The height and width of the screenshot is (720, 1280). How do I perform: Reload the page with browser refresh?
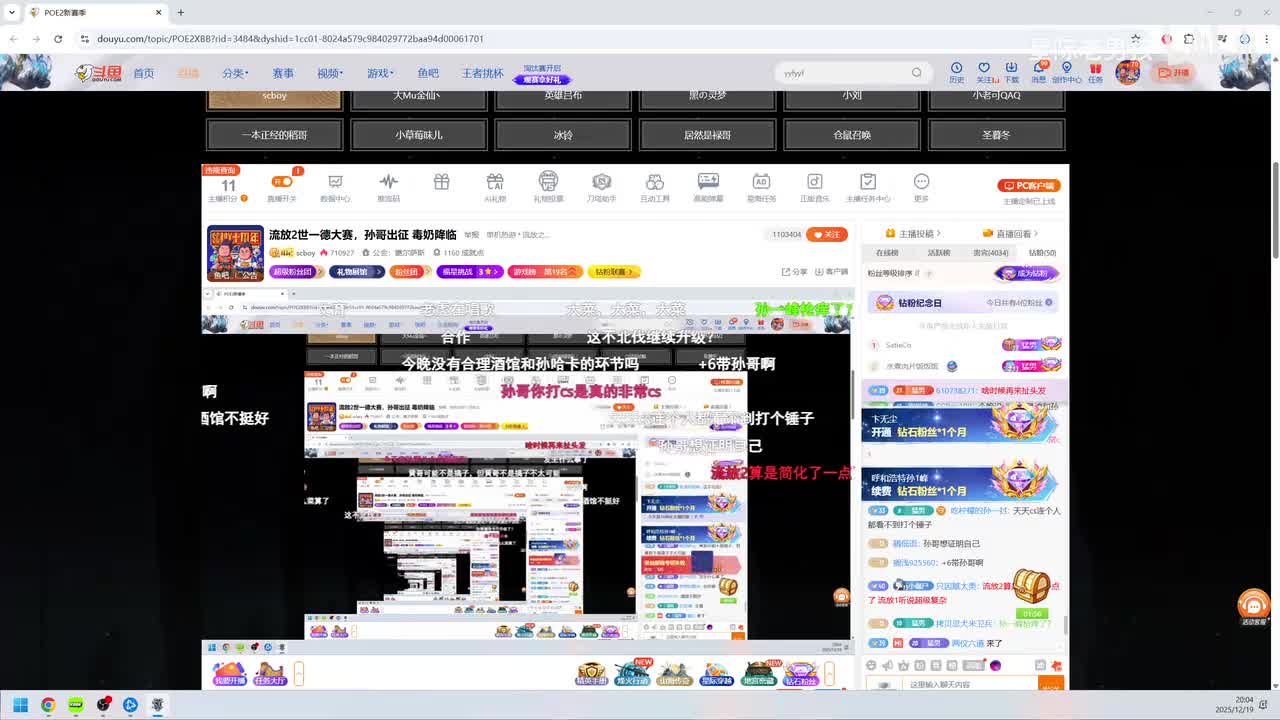coord(58,39)
